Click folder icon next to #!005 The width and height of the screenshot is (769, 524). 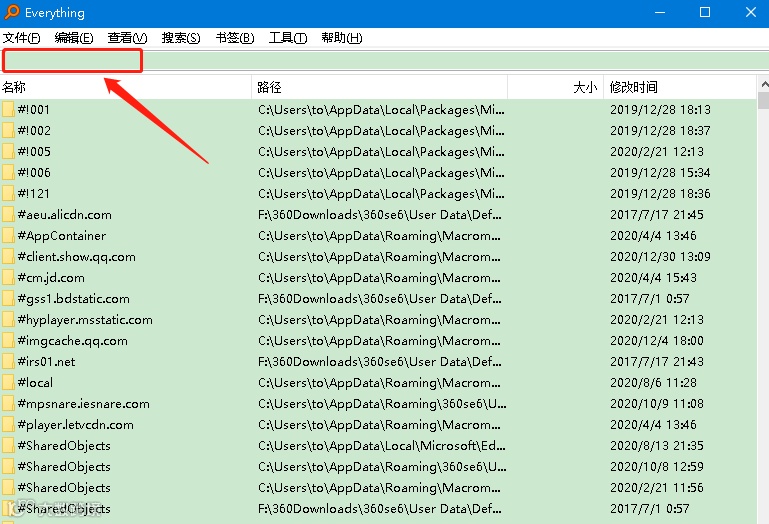click(8, 152)
